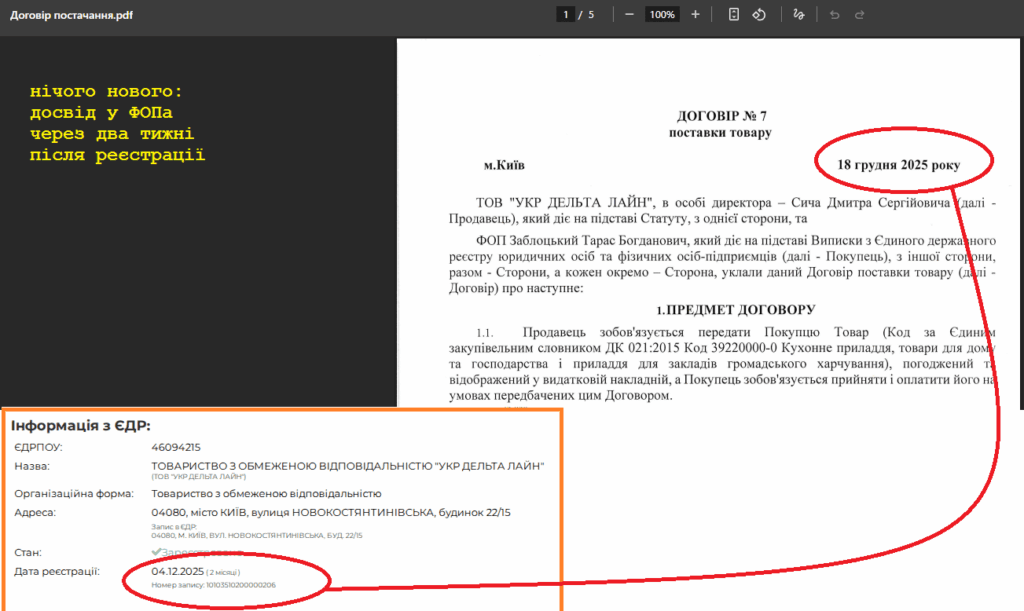Select the draw annotation tool
The height and width of the screenshot is (611, 1024).
pos(797,15)
